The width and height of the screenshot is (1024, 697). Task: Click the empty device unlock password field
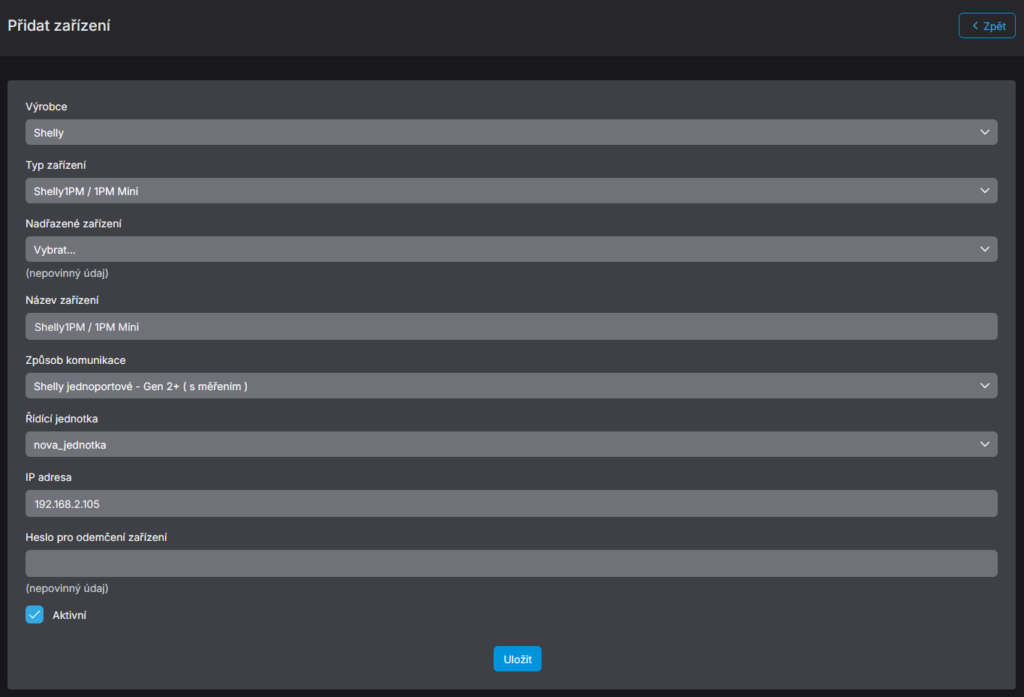coord(510,563)
